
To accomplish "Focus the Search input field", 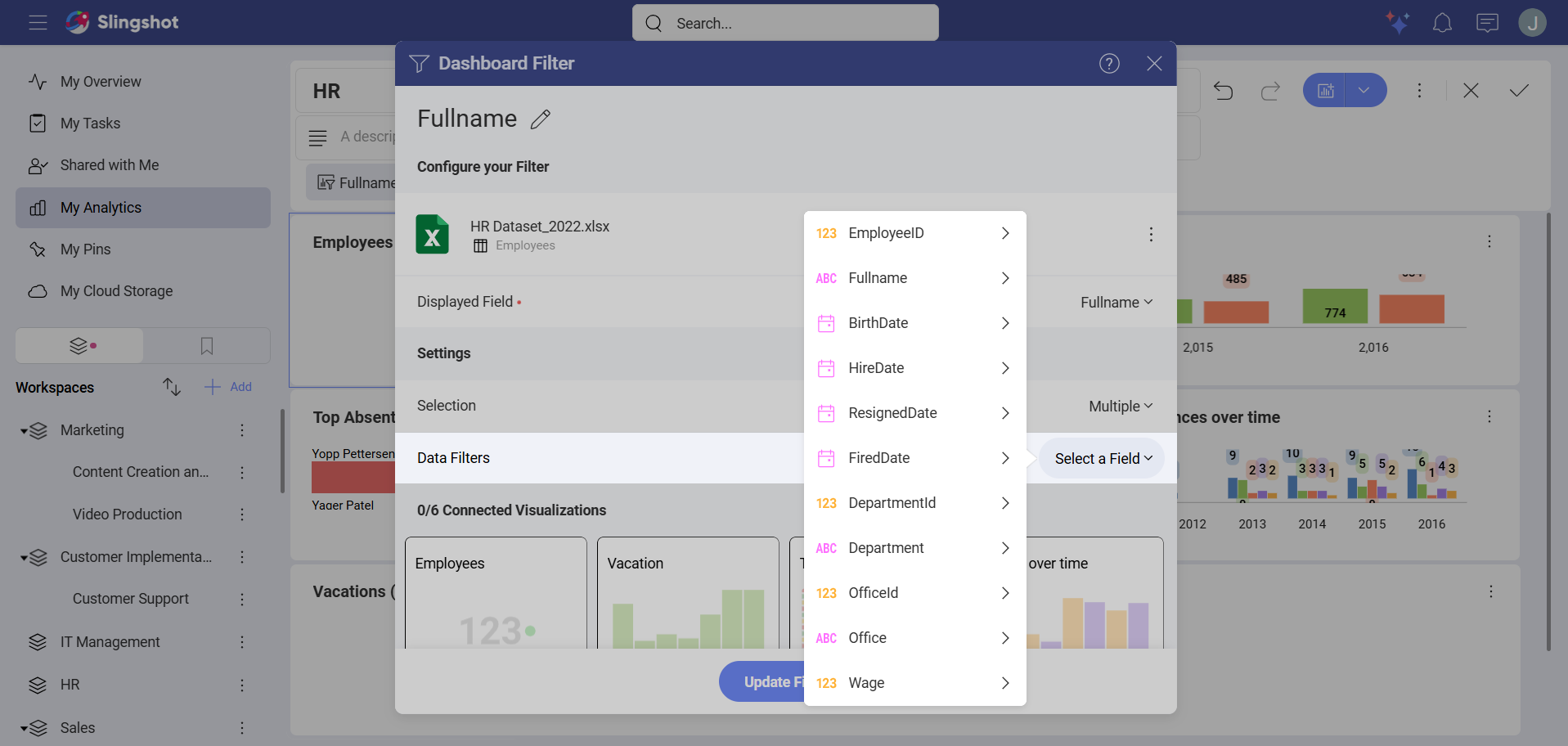I will click(x=785, y=23).
